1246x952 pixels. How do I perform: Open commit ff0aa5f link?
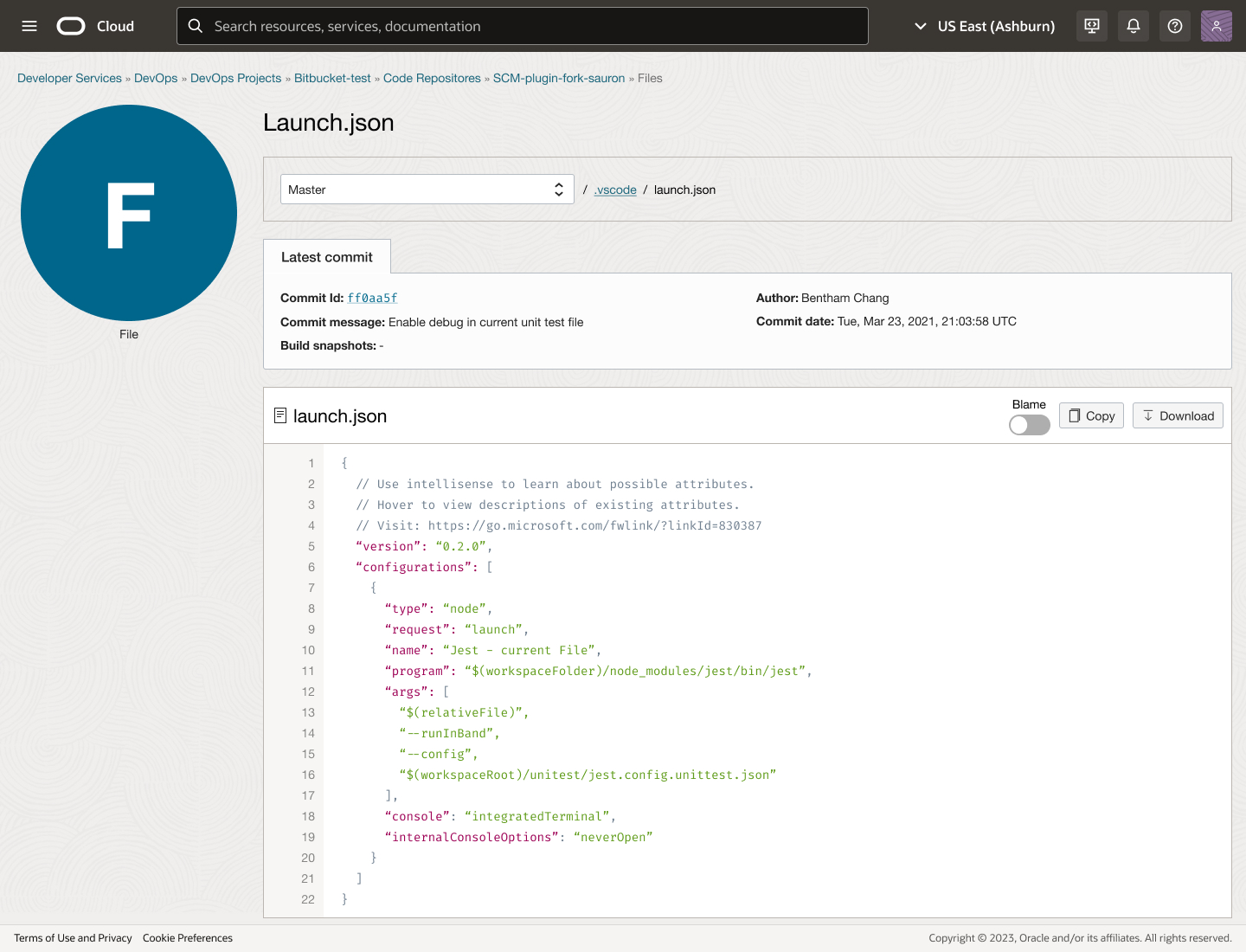coord(372,298)
